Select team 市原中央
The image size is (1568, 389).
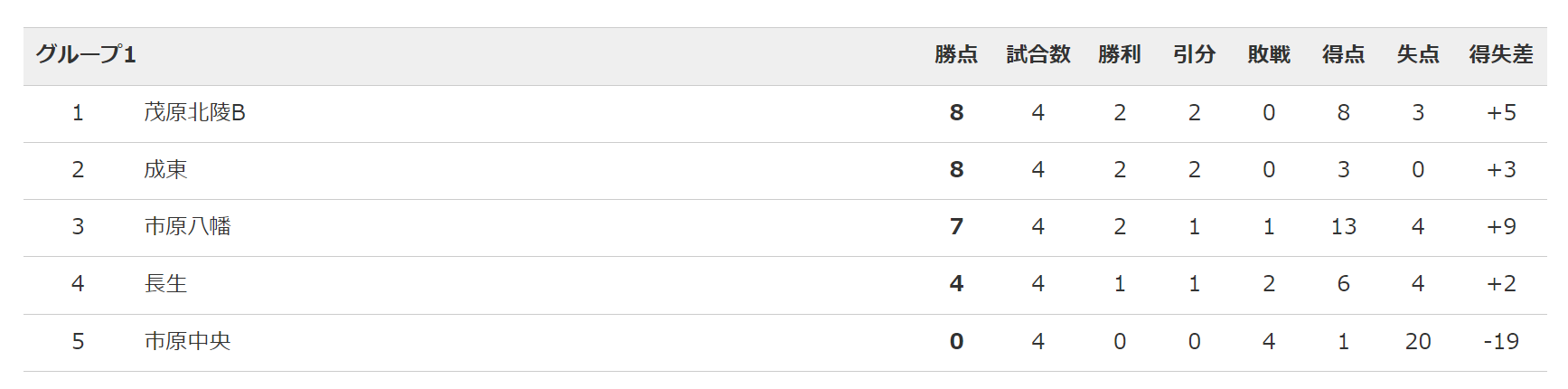point(188,341)
